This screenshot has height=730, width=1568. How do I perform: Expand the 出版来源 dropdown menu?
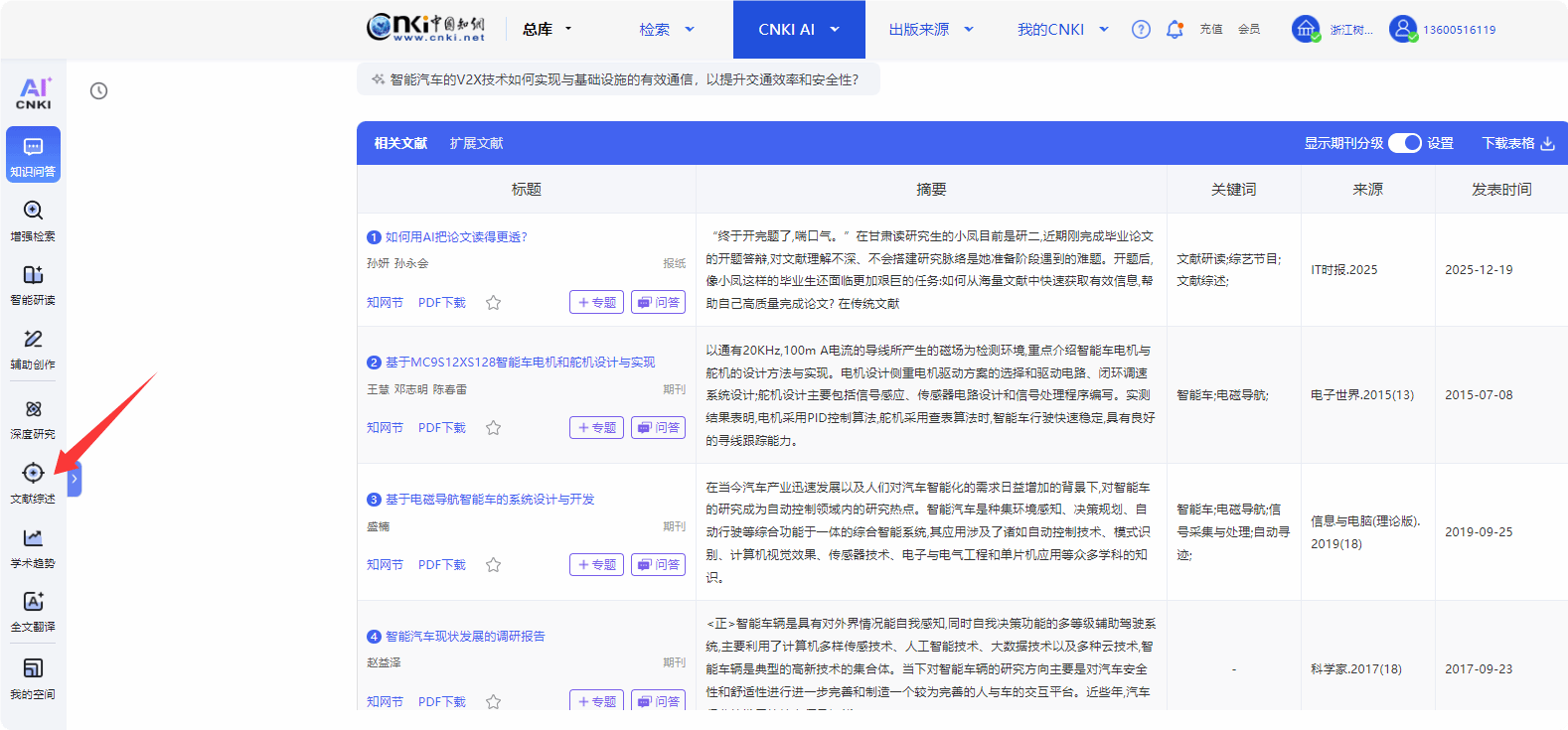pyautogui.click(x=930, y=30)
